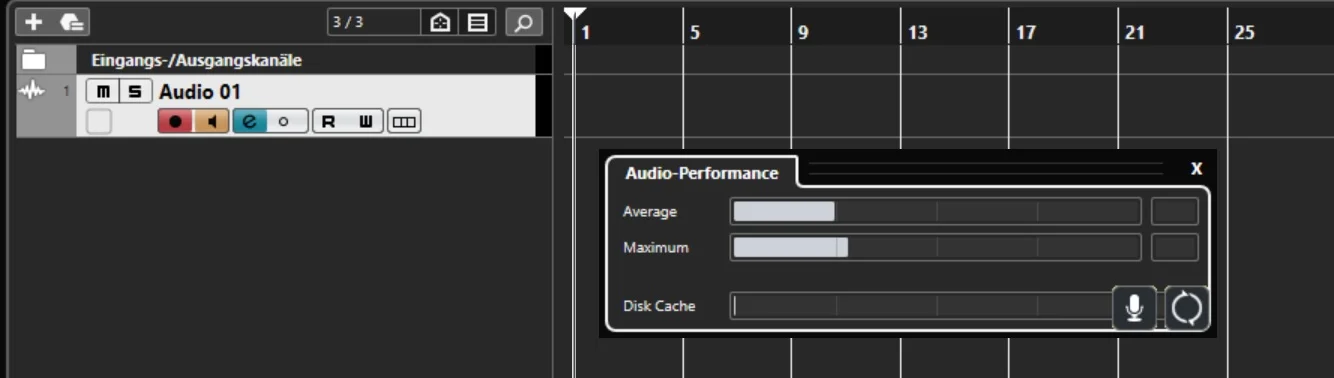Click ruler at bar 9
Image resolution: width=1334 pixels, height=378 pixels.
[803, 33]
